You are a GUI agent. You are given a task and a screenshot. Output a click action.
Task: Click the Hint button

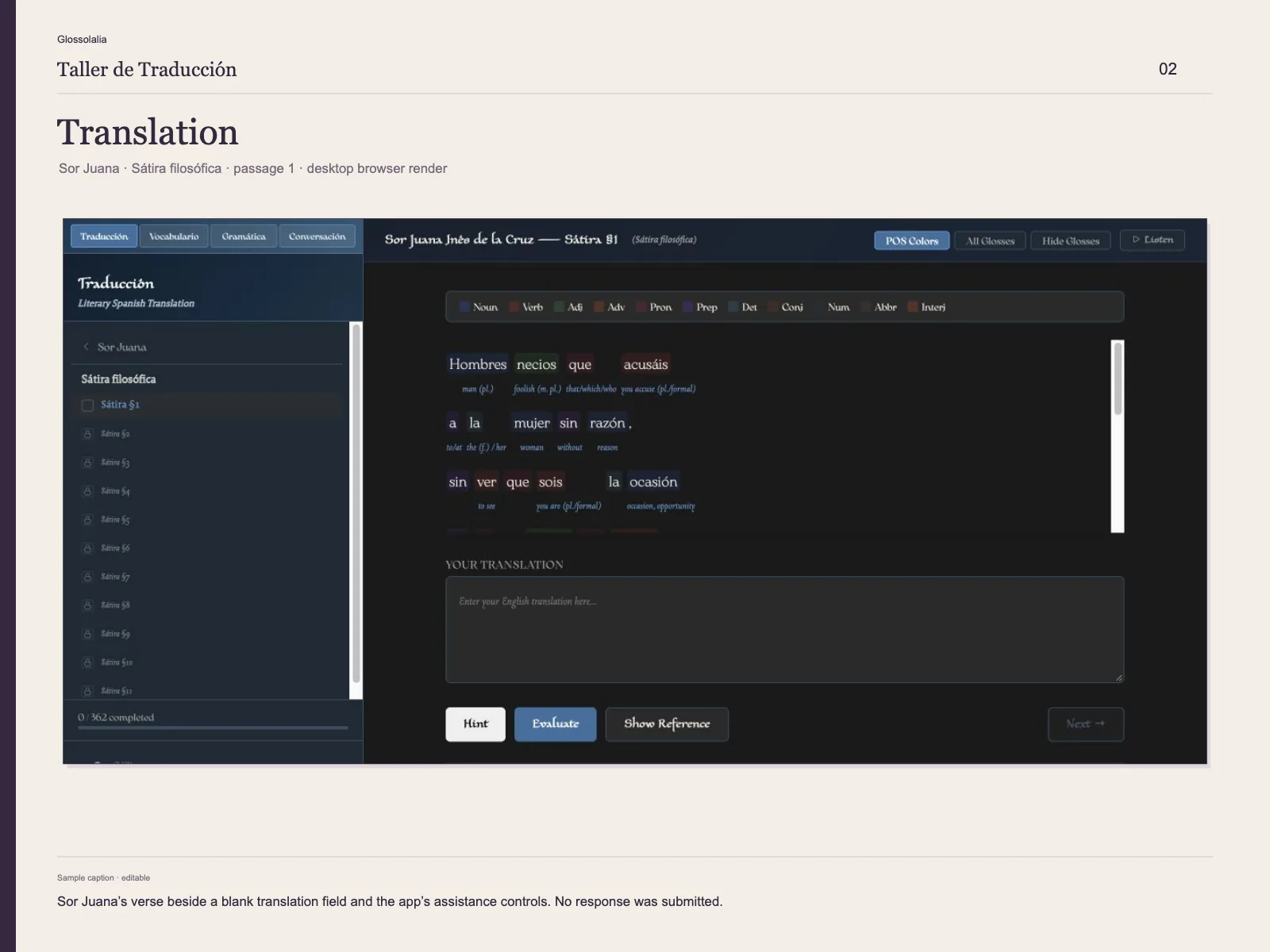[475, 724]
